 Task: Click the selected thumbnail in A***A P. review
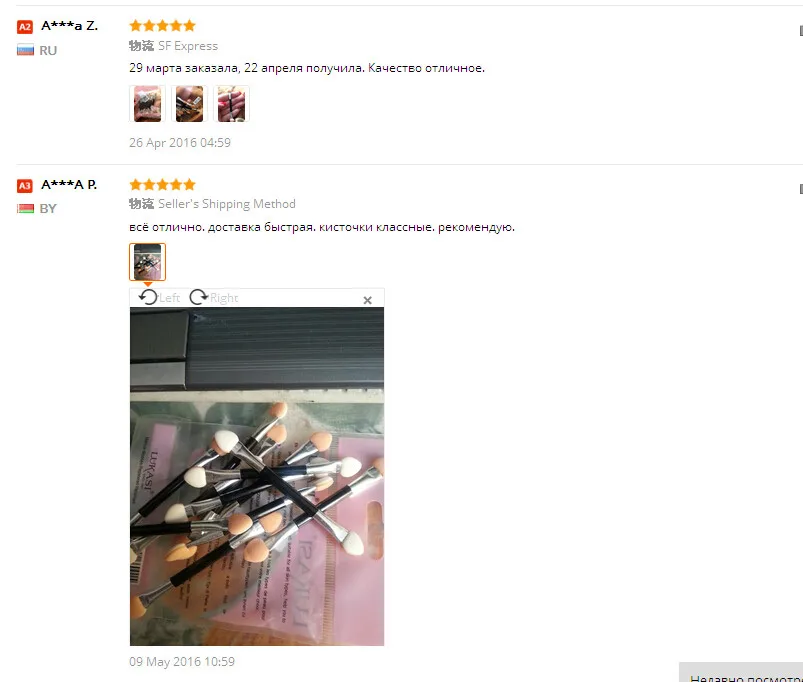147,262
